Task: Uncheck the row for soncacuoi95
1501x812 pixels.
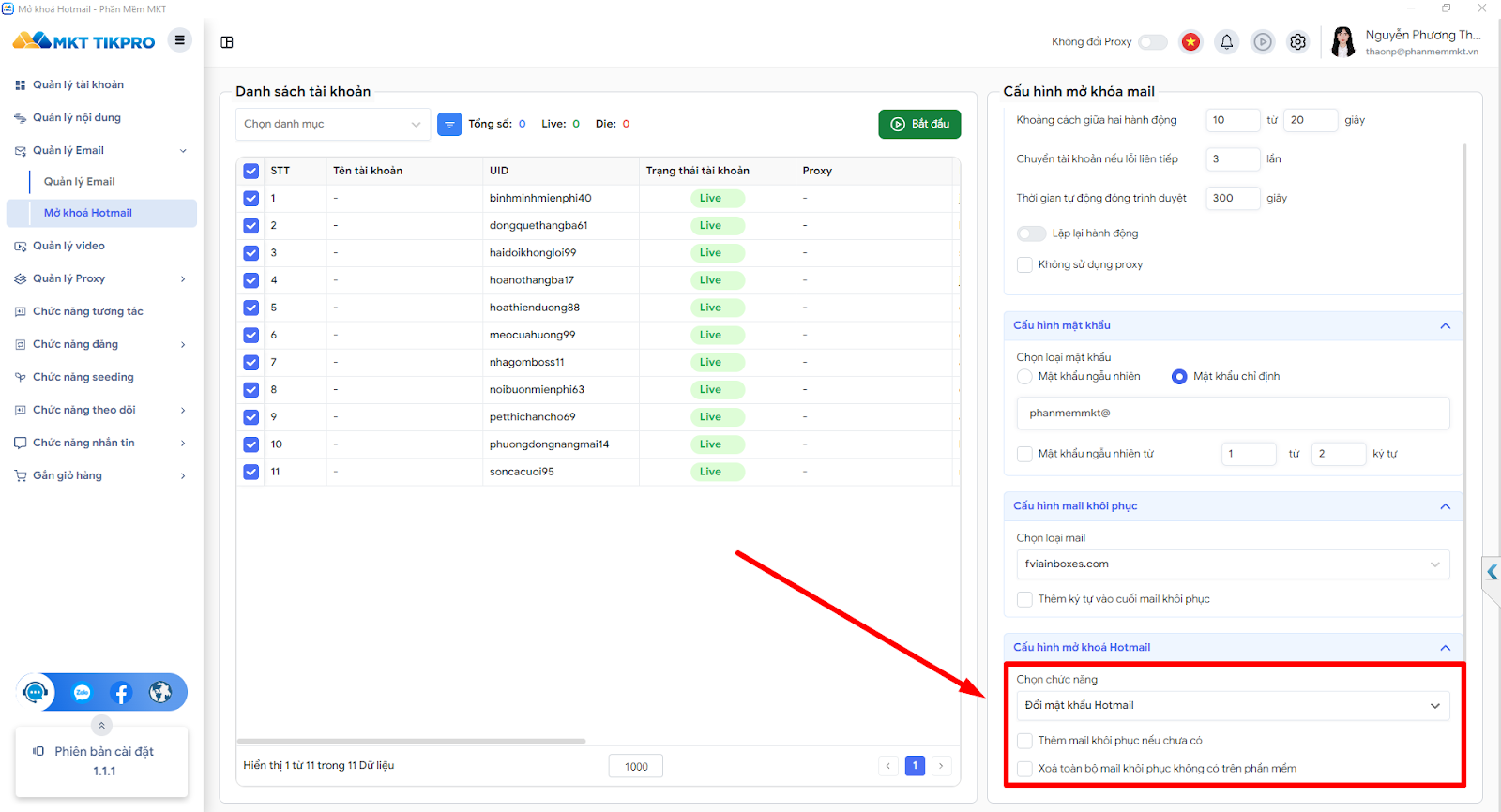Action: [x=250, y=472]
